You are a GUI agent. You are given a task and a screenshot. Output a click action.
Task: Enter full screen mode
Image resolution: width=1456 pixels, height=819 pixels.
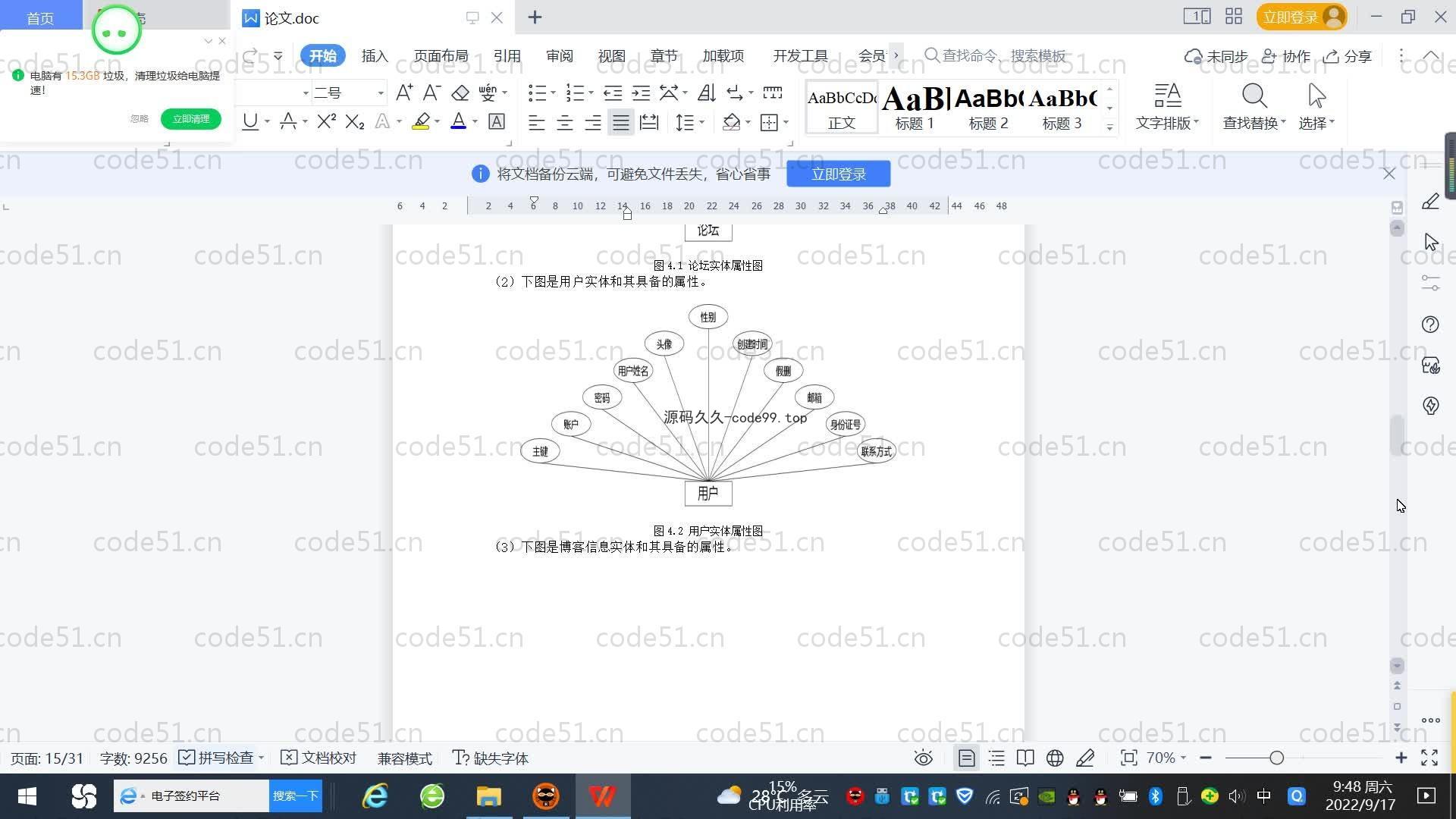click(x=1429, y=758)
